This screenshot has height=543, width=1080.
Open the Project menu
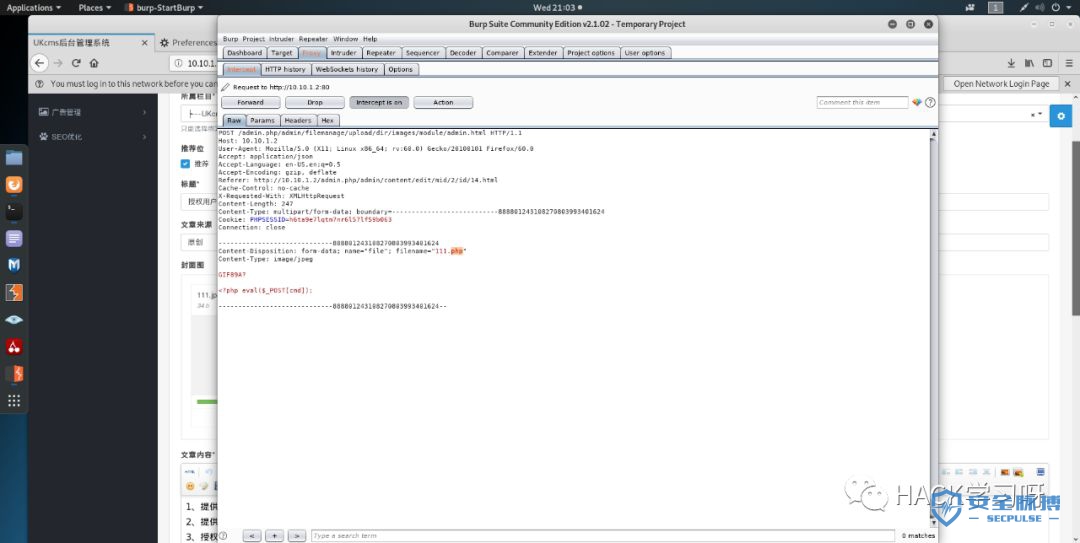point(253,39)
